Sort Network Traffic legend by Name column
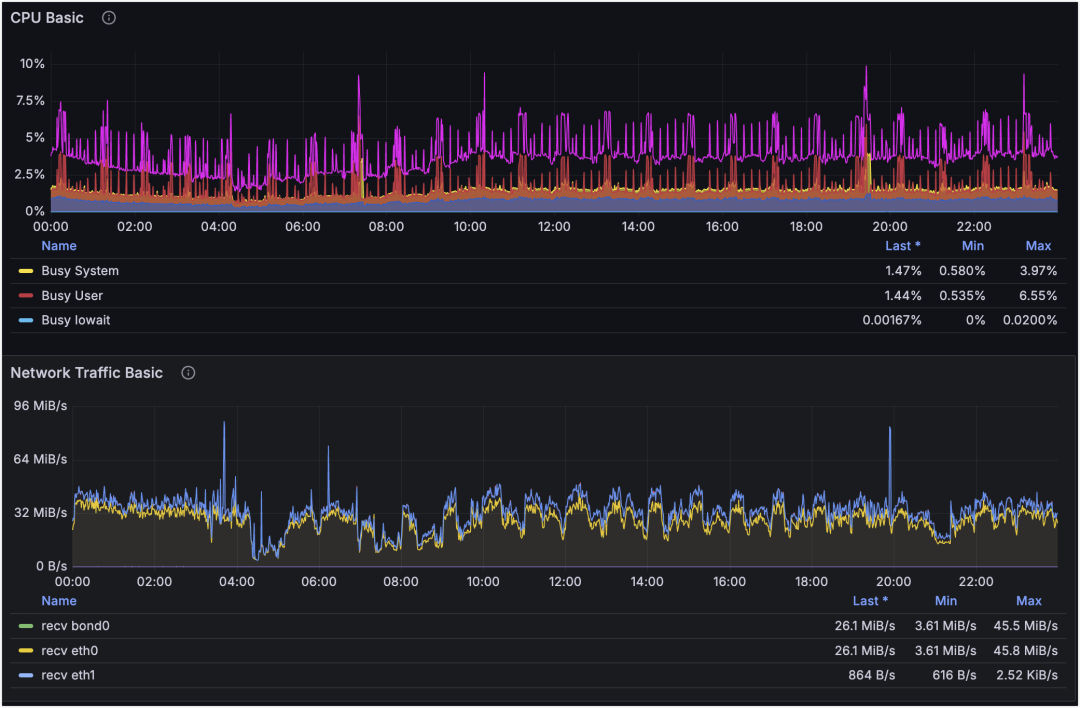 (59, 601)
